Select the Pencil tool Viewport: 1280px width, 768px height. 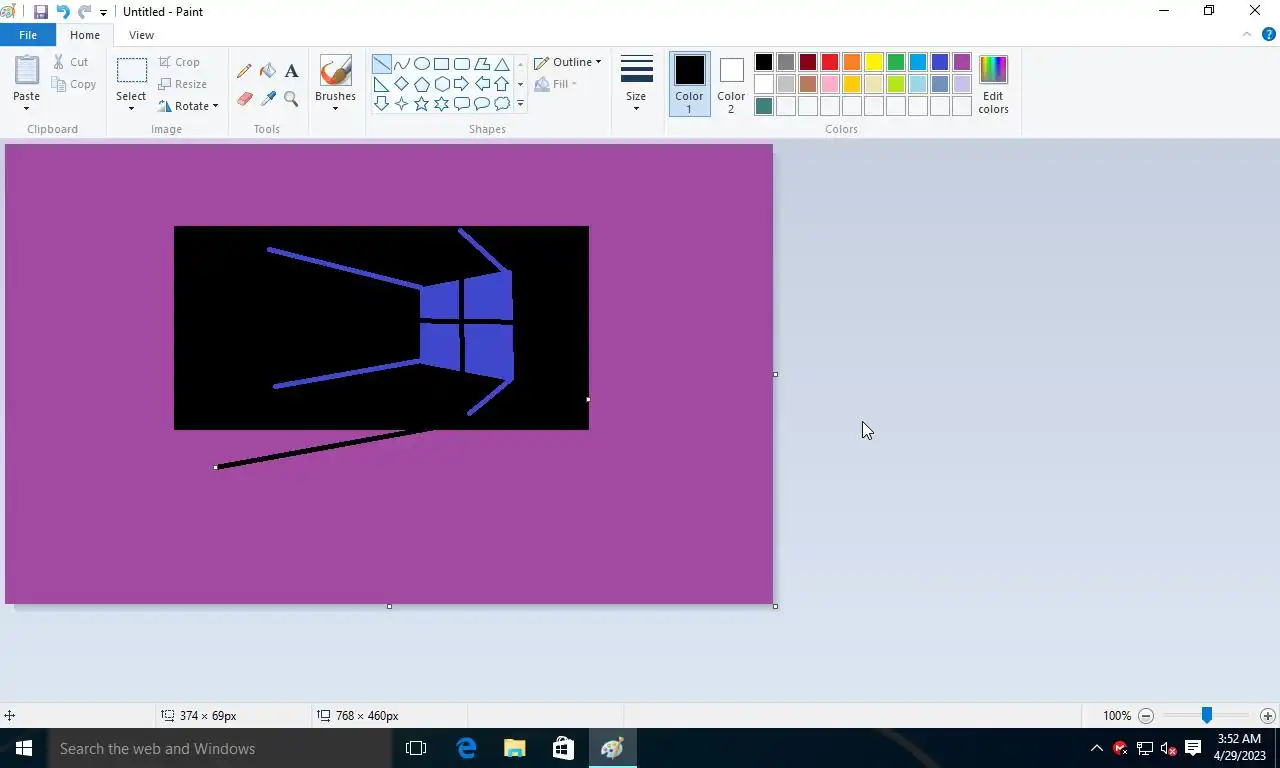tap(244, 71)
